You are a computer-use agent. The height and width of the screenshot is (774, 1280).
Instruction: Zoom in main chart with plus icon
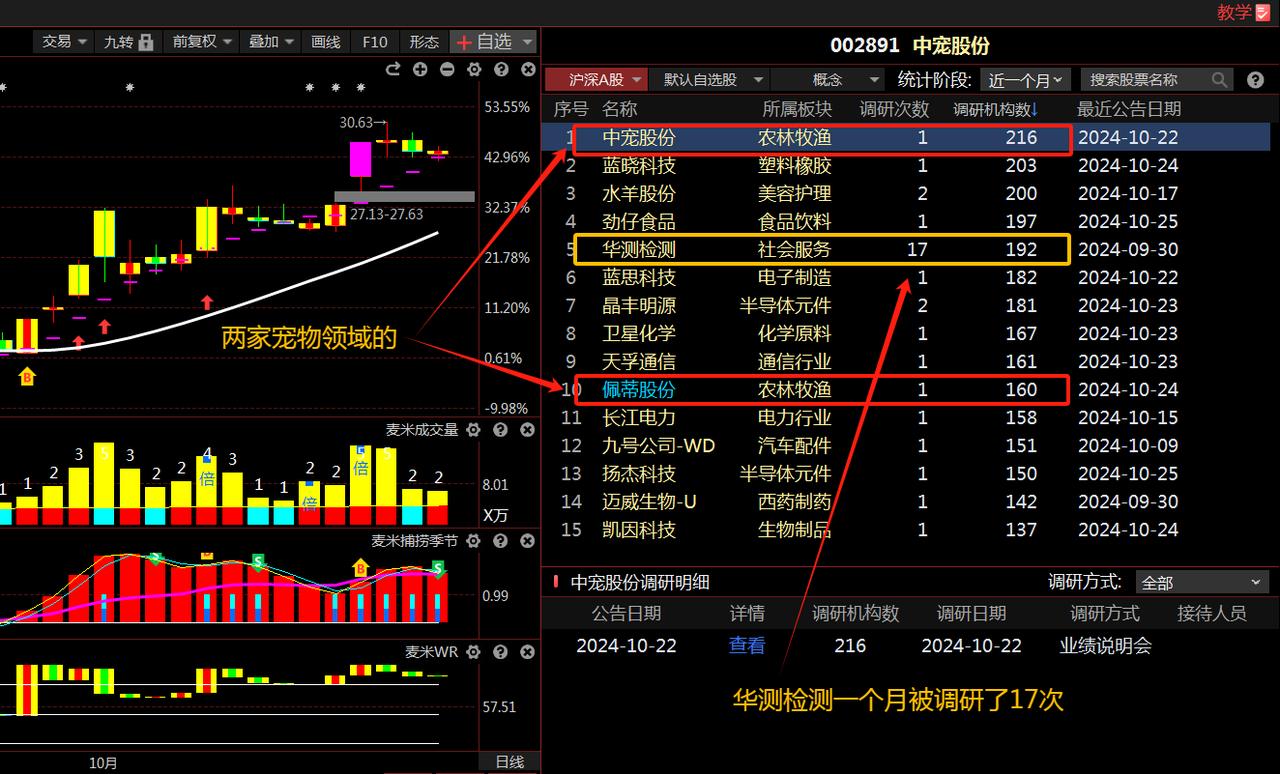420,69
